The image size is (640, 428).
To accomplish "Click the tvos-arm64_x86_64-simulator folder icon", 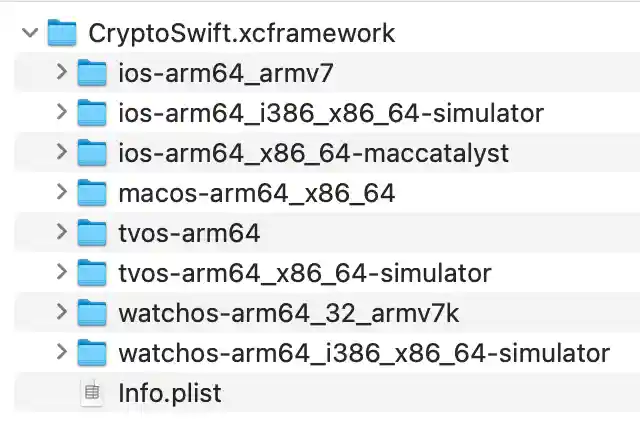I will (x=92, y=272).
